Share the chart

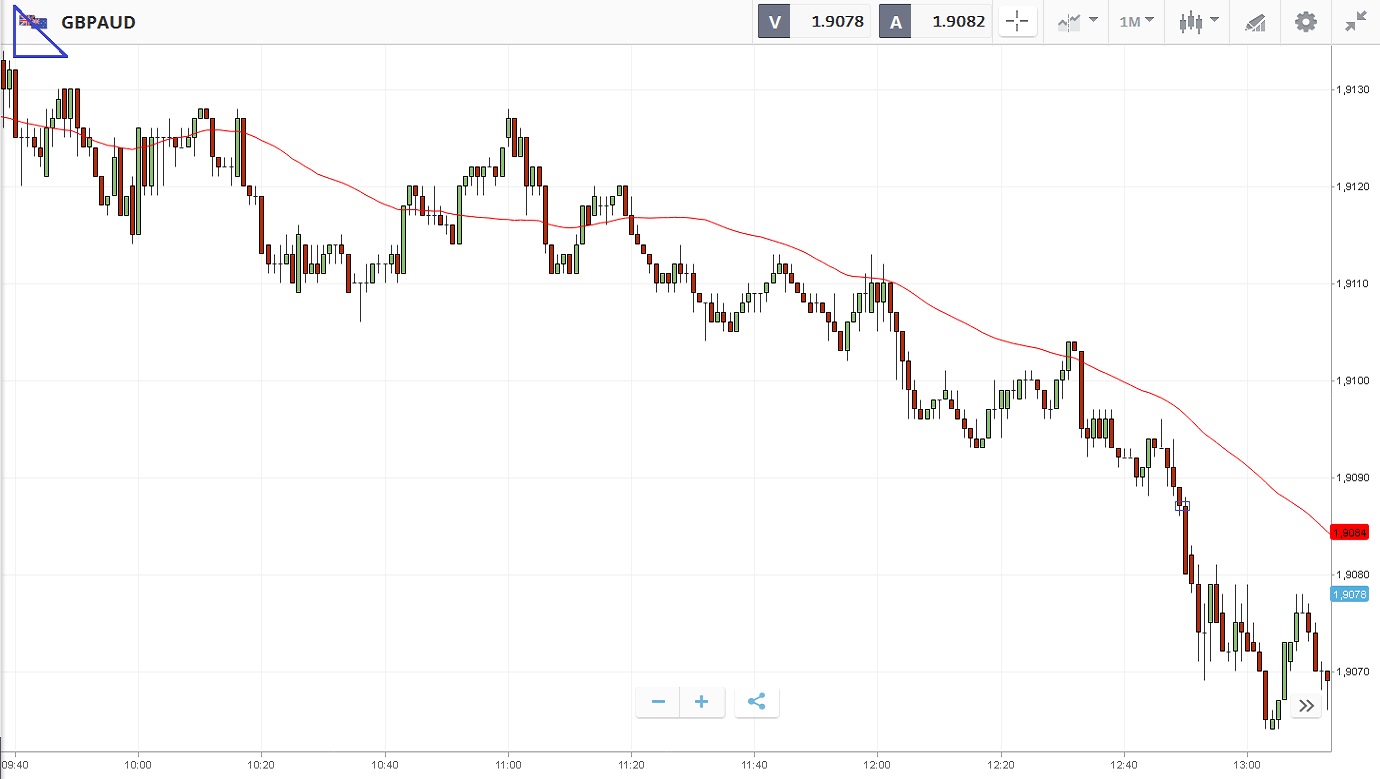coord(757,702)
